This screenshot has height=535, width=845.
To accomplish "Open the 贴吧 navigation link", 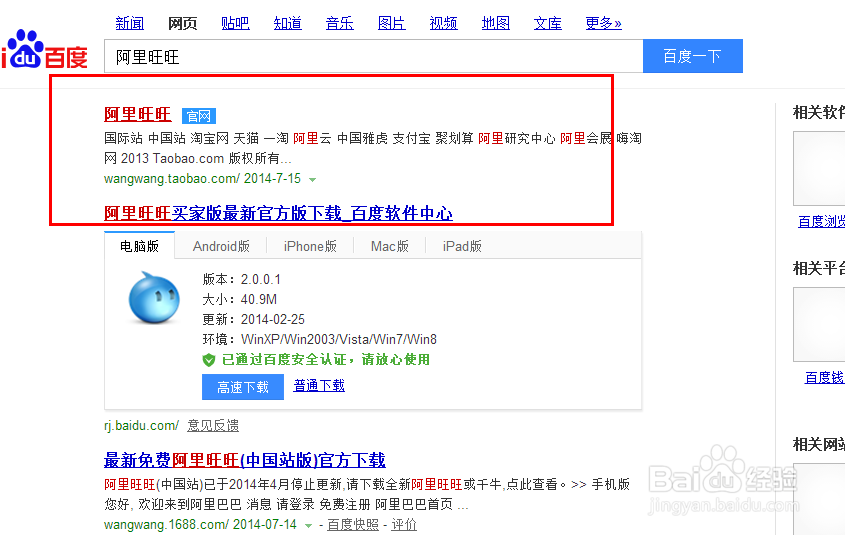I will coord(236,23).
